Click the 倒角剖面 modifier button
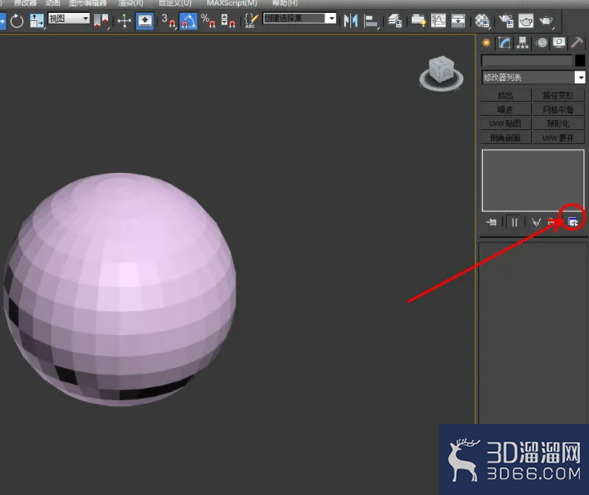 pyautogui.click(x=506, y=137)
